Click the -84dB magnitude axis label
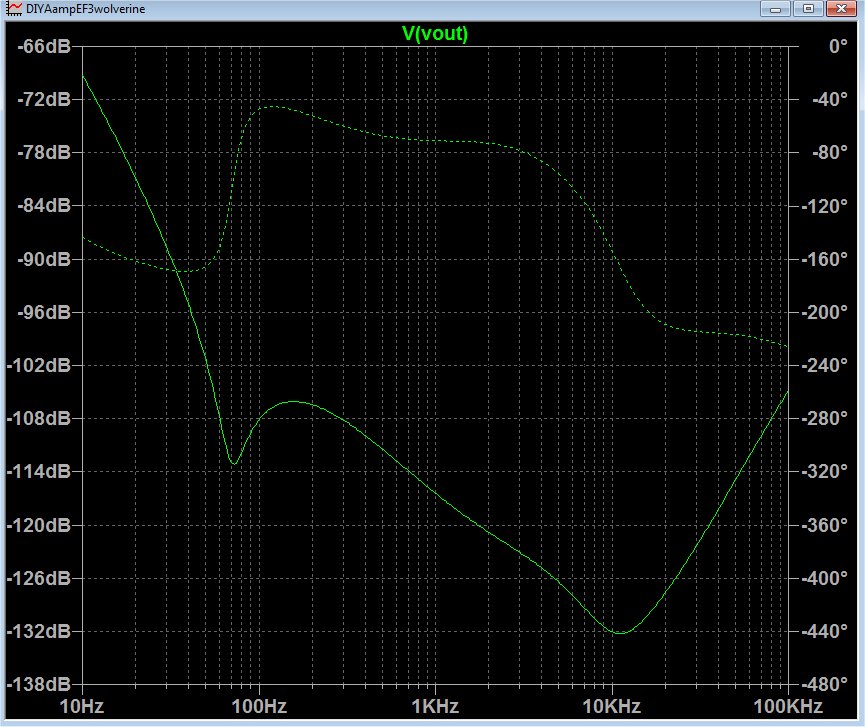This screenshot has width=865, height=727. 44,206
